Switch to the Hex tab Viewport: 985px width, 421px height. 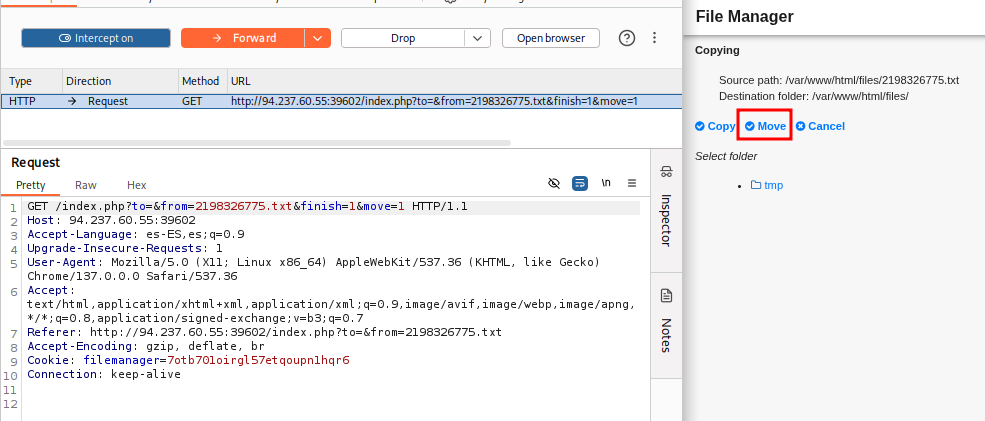tap(137, 185)
